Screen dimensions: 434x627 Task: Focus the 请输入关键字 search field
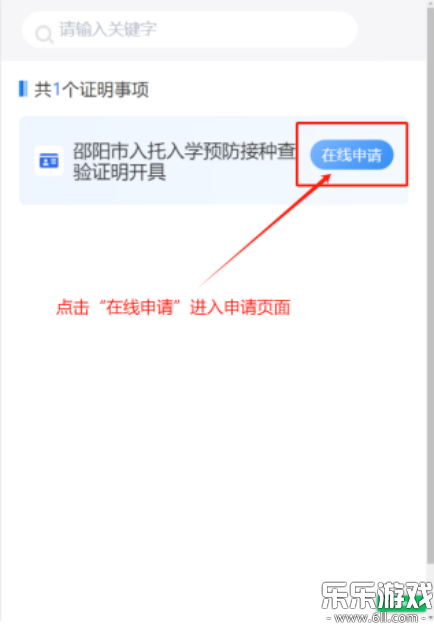click(189, 30)
